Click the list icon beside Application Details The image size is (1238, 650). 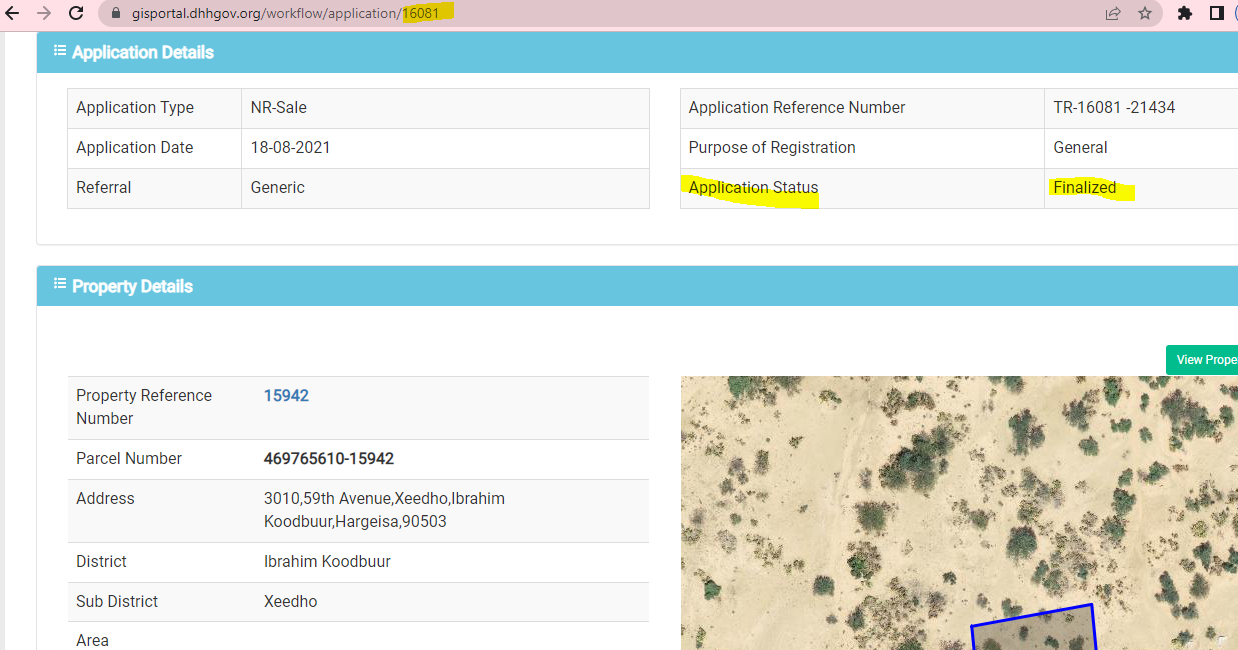[x=60, y=51]
